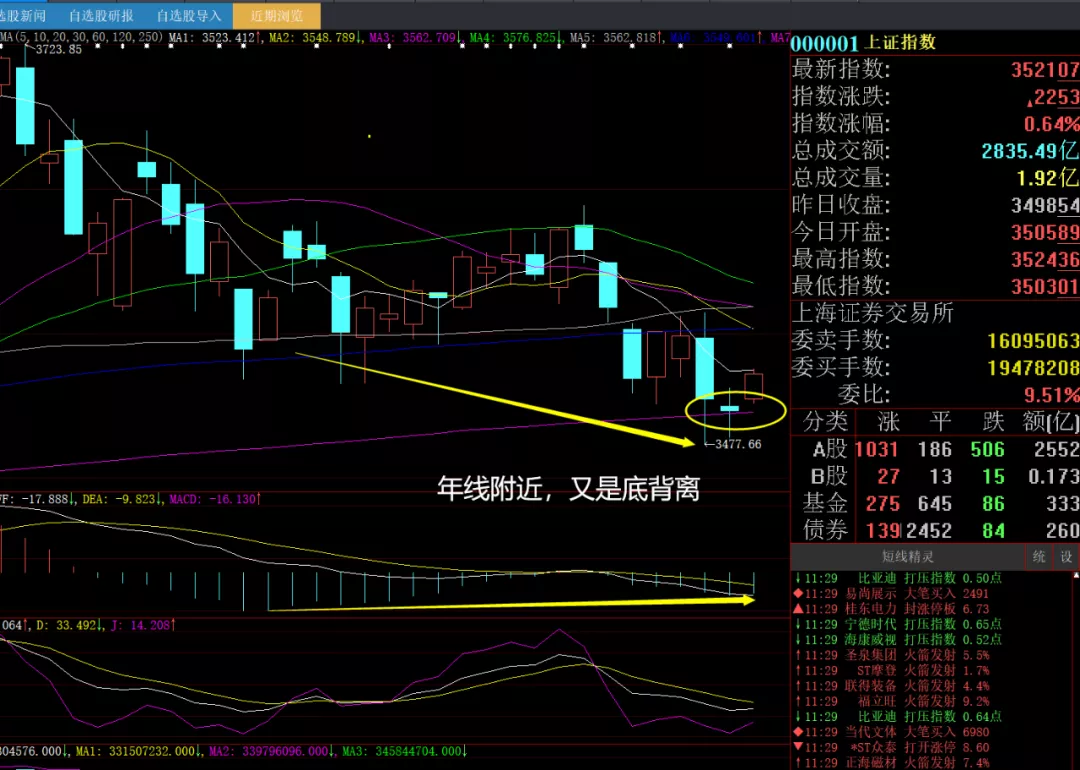Image resolution: width=1080 pixels, height=770 pixels.
Task: Select the 比亚迪 打压指数 0.50点 row
Action: pos(897,579)
